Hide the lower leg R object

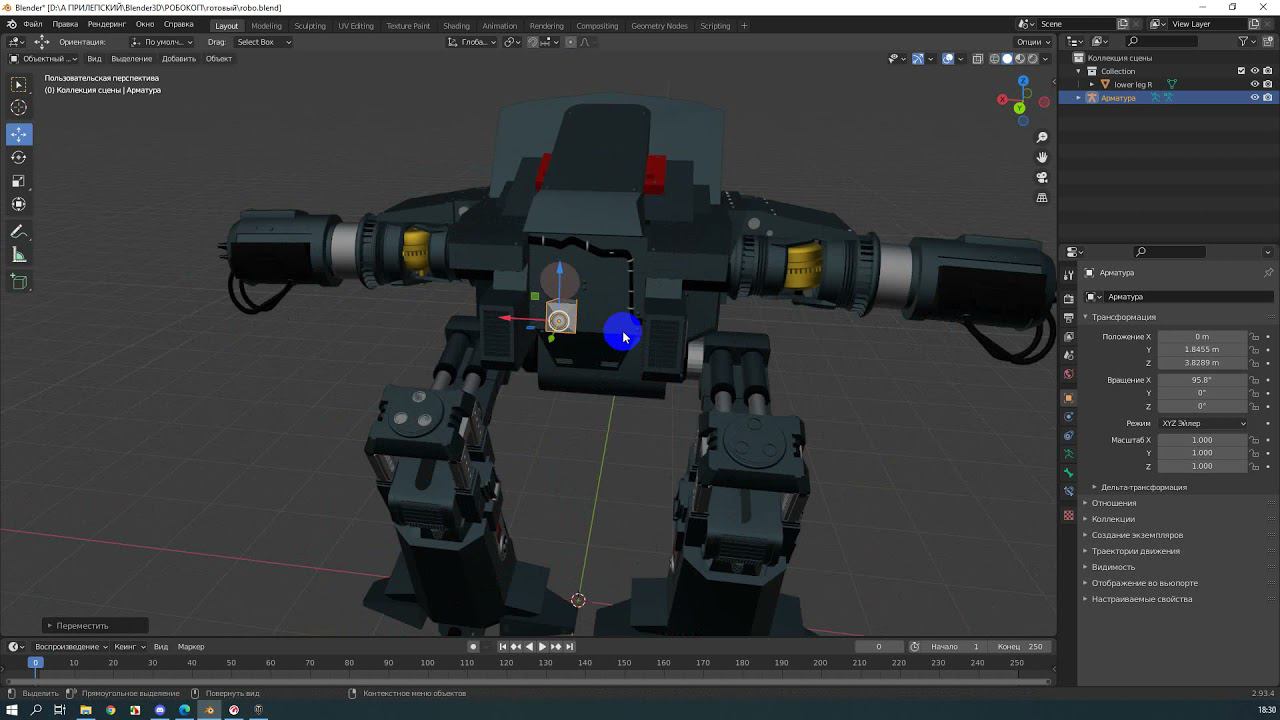(1255, 84)
